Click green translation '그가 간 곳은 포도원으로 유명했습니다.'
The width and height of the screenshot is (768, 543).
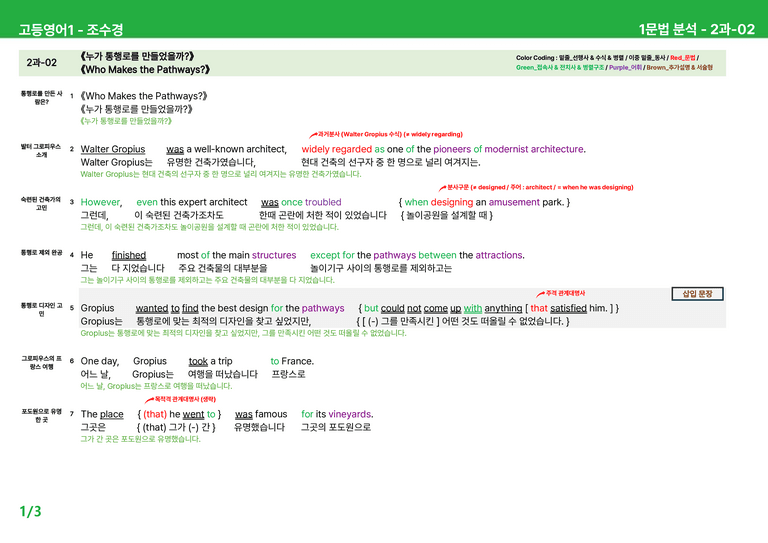(141, 439)
